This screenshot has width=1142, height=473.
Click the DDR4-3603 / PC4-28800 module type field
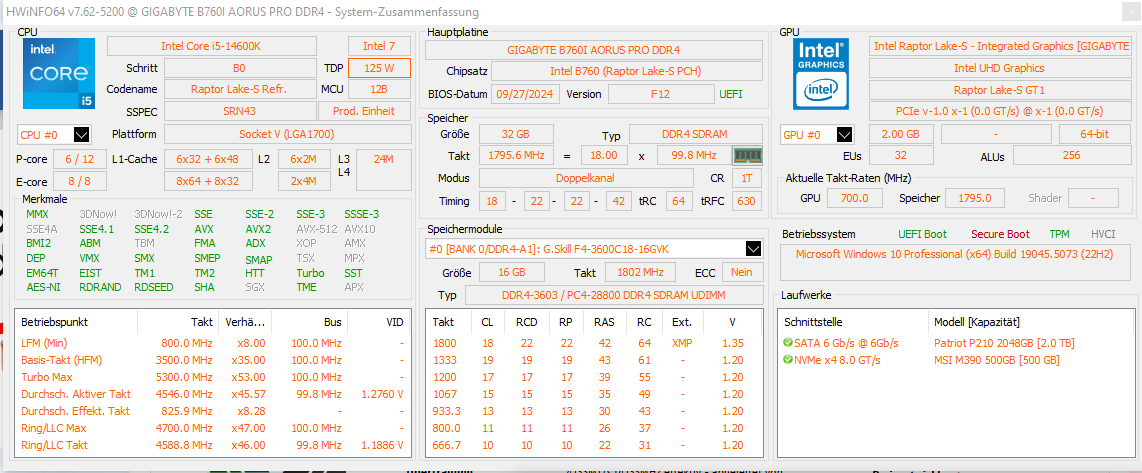(613, 295)
